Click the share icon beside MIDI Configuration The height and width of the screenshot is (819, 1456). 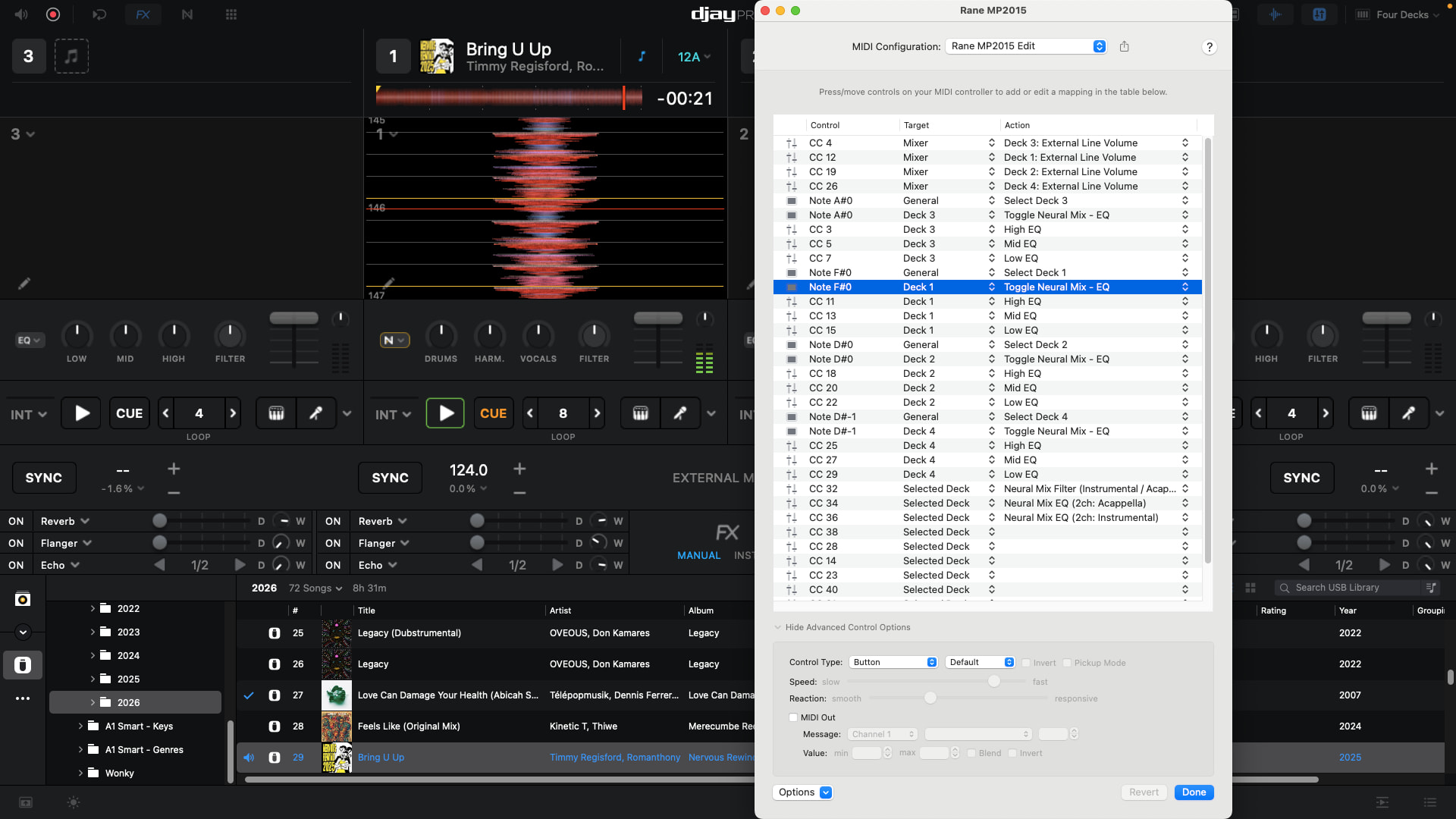click(x=1124, y=47)
